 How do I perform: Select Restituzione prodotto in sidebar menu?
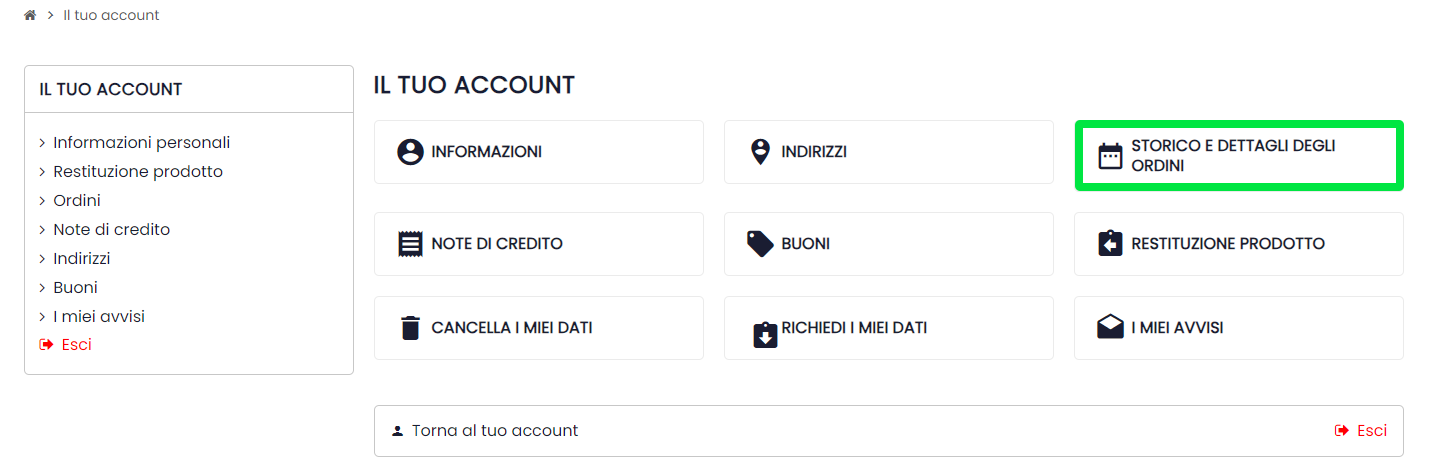tap(137, 172)
